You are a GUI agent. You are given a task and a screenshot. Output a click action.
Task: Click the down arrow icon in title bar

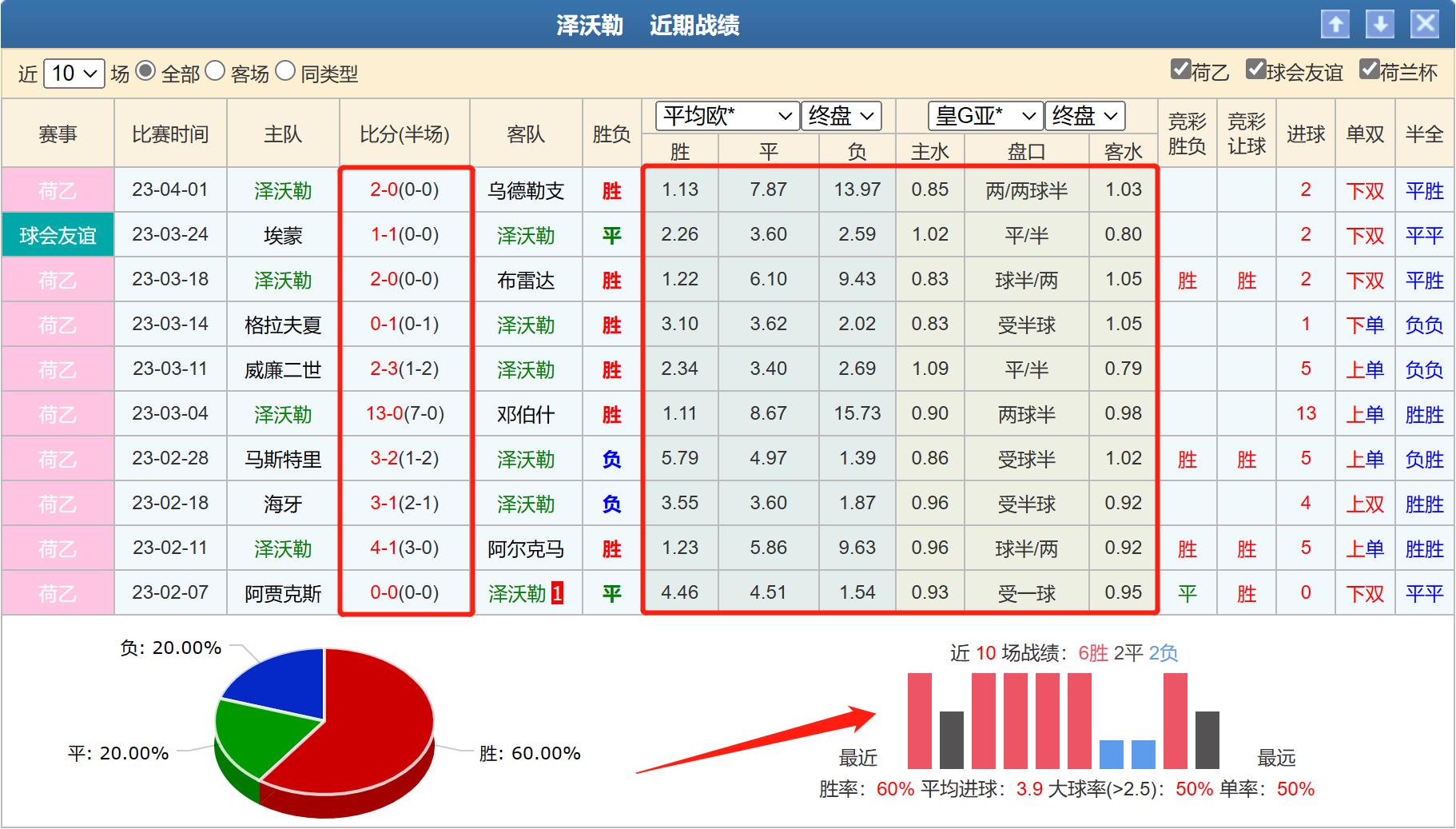pyautogui.click(x=1382, y=25)
